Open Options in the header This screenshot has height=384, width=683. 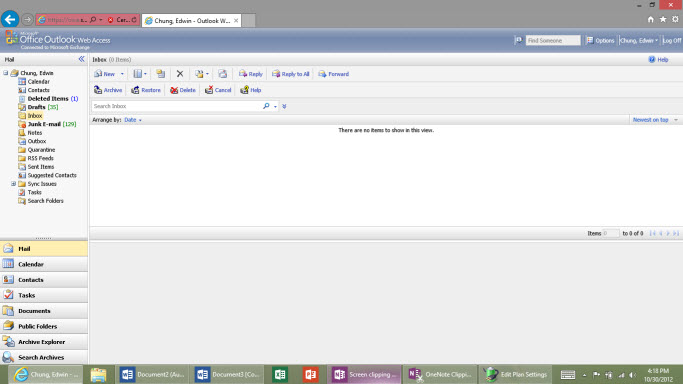click(600, 40)
